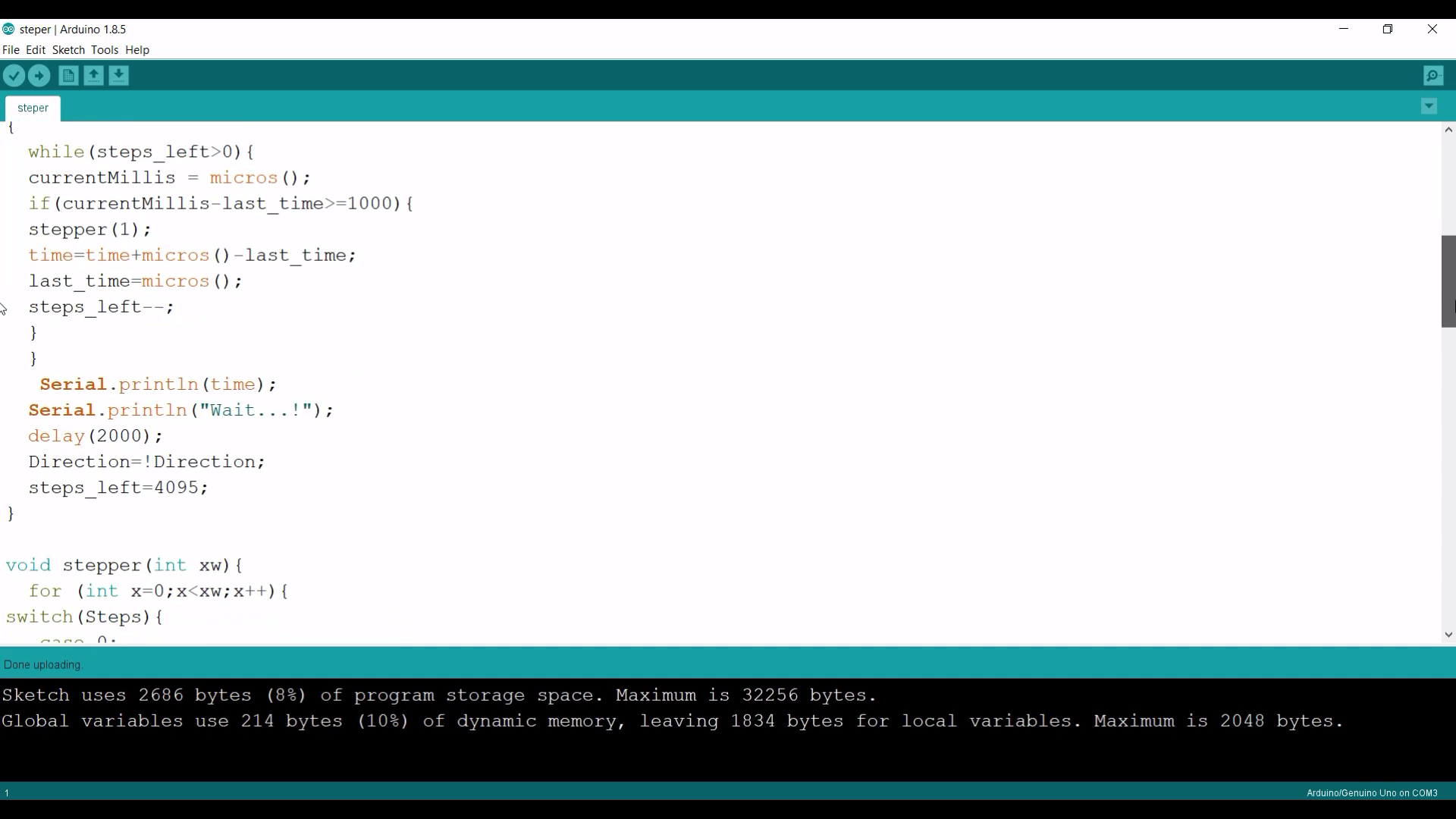Click the Upload arrow button

(39, 76)
